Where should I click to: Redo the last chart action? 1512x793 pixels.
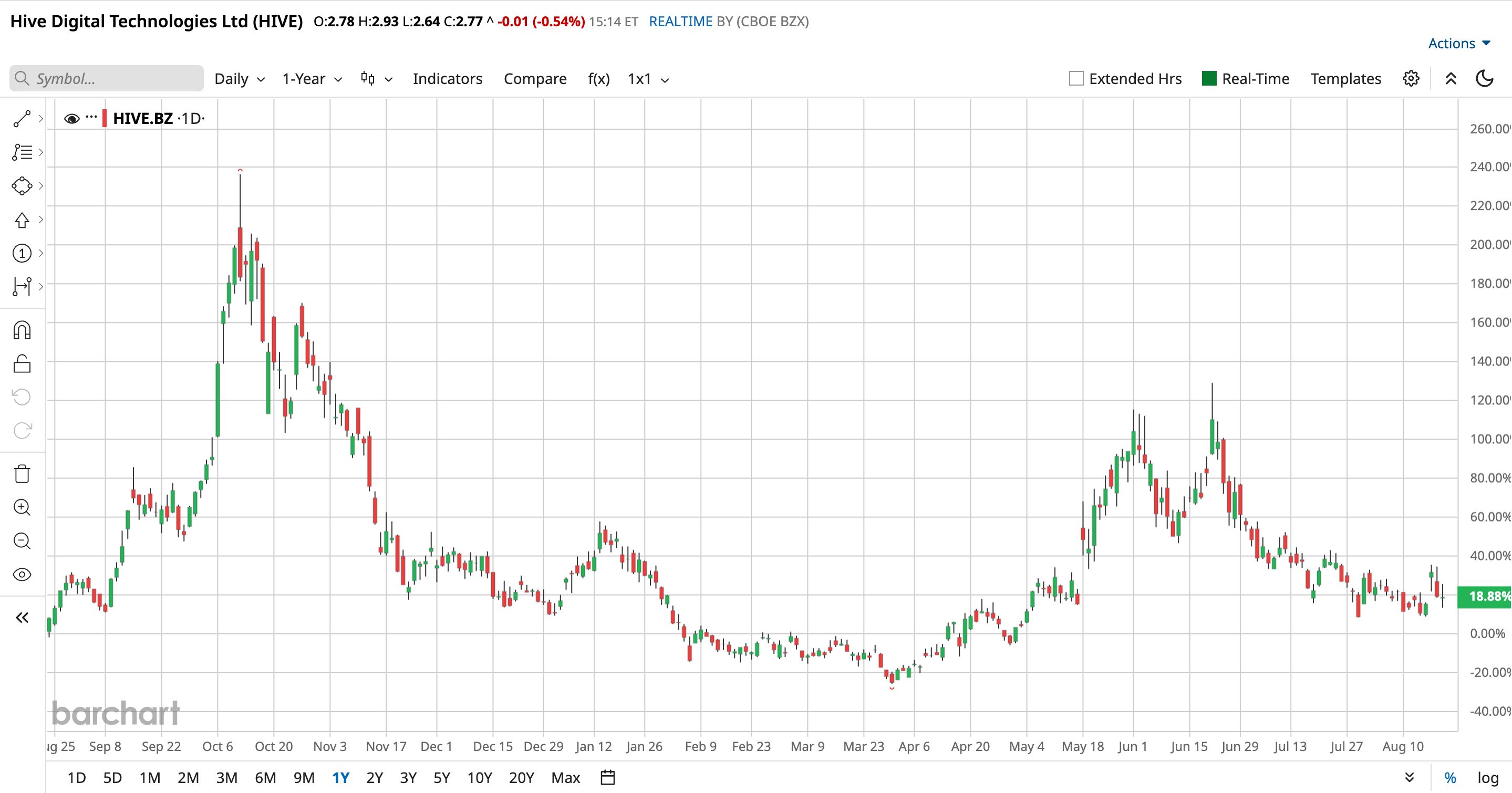pyautogui.click(x=22, y=431)
